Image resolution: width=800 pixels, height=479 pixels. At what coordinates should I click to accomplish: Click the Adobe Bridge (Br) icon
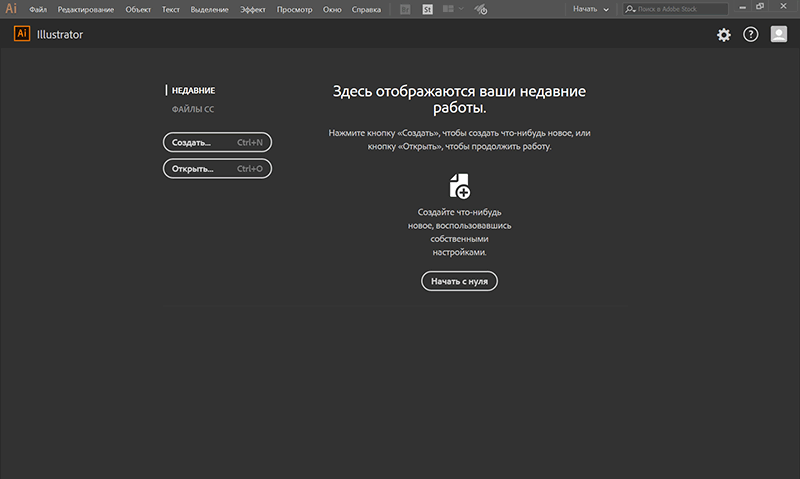click(x=405, y=9)
